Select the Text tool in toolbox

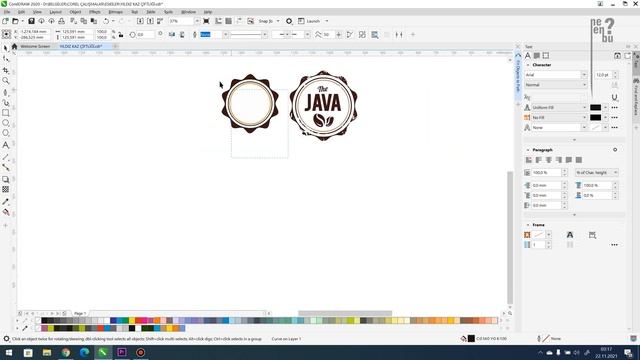click(6, 145)
